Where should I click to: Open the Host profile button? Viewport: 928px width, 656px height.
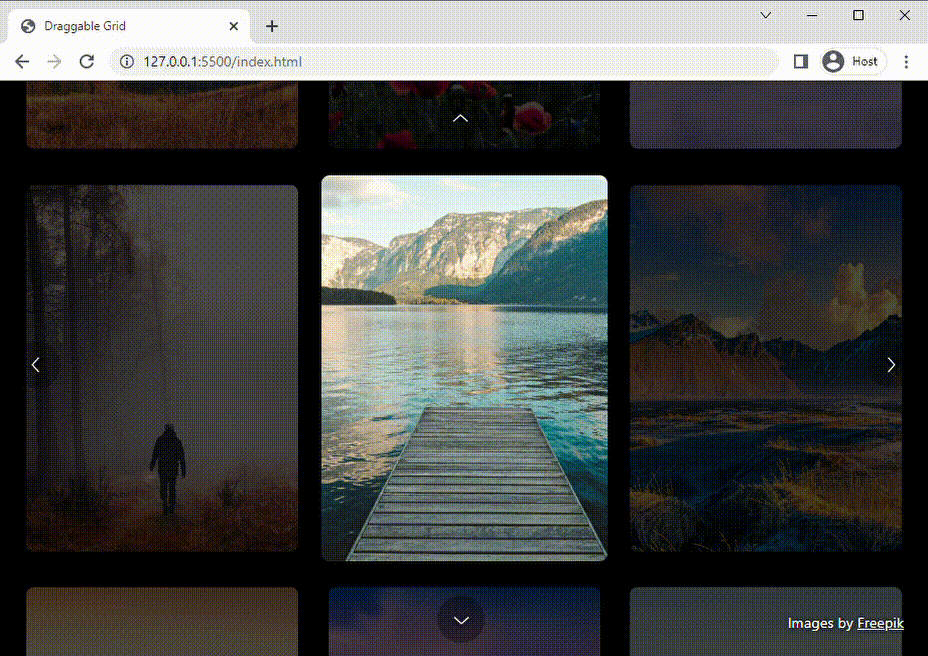pos(852,62)
